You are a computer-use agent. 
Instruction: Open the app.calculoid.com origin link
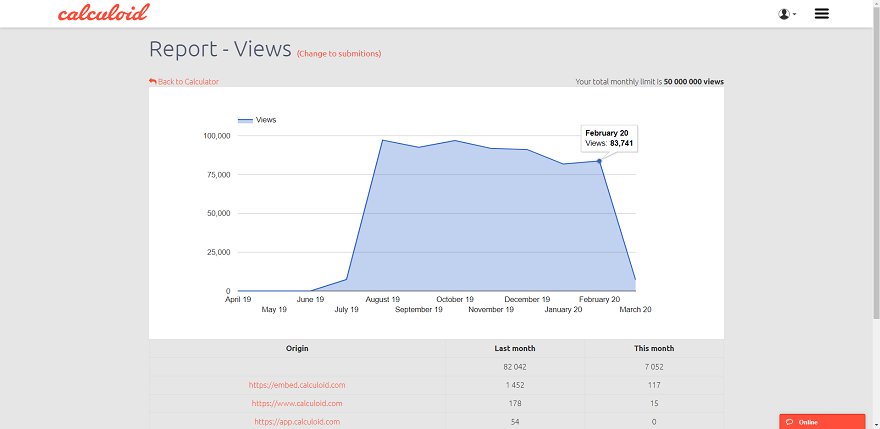click(297, 422)
